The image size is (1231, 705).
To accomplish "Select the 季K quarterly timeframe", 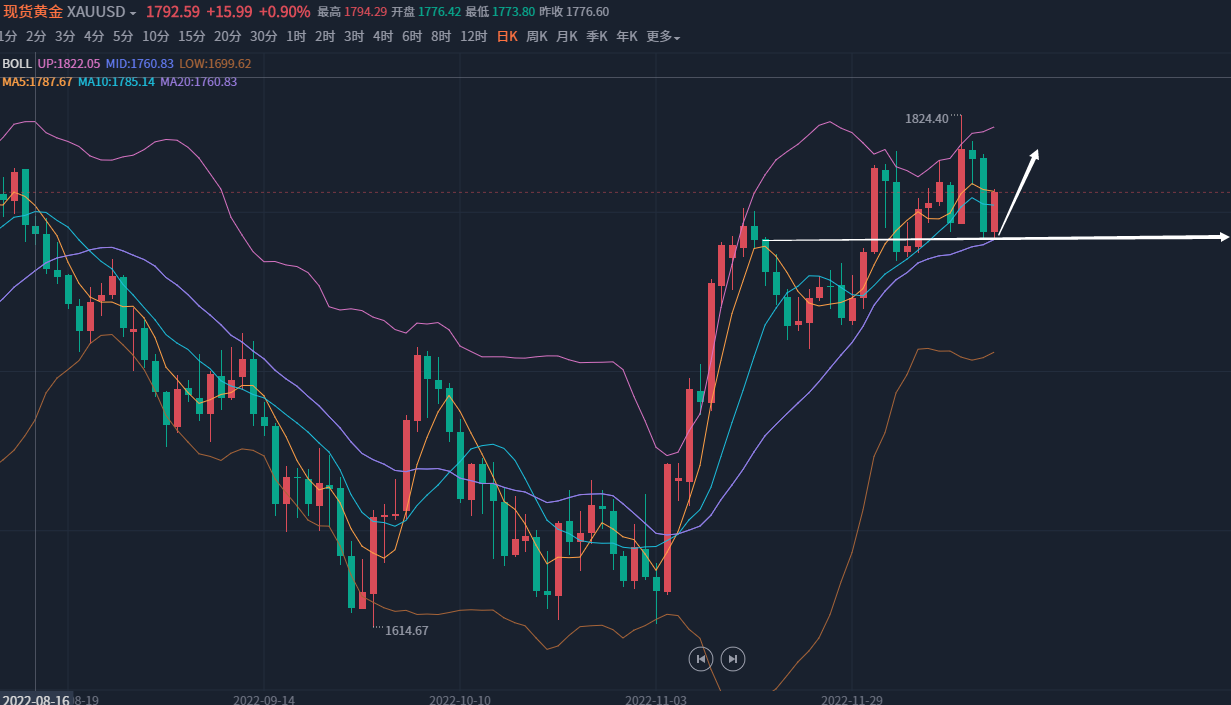I will [x=597, y=37].
